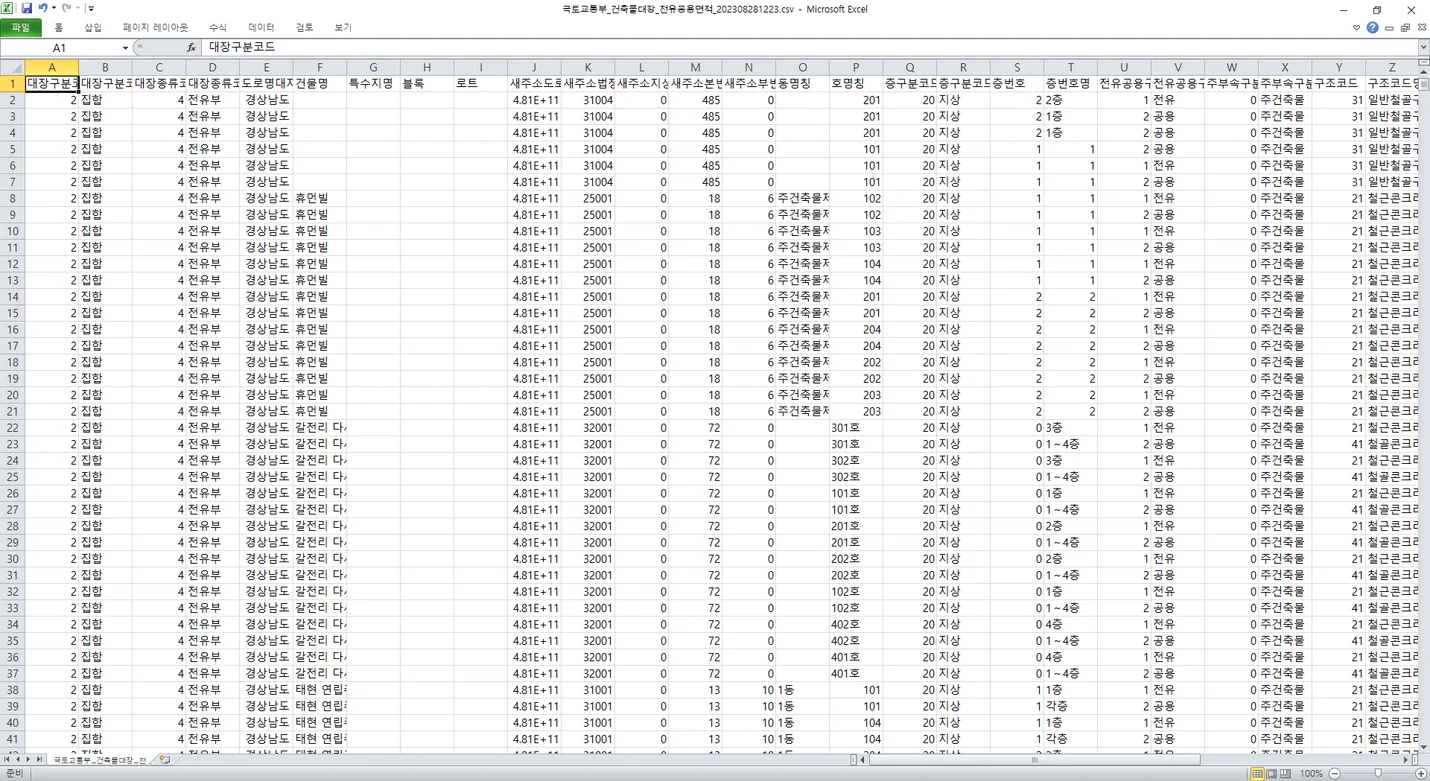1430x781 pixels.
Task: Expand the Name Box dropdown arrow
Action: pos(125,48)
